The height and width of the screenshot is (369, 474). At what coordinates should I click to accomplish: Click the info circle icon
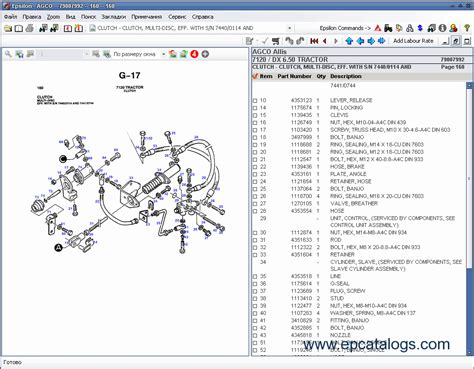442,28
